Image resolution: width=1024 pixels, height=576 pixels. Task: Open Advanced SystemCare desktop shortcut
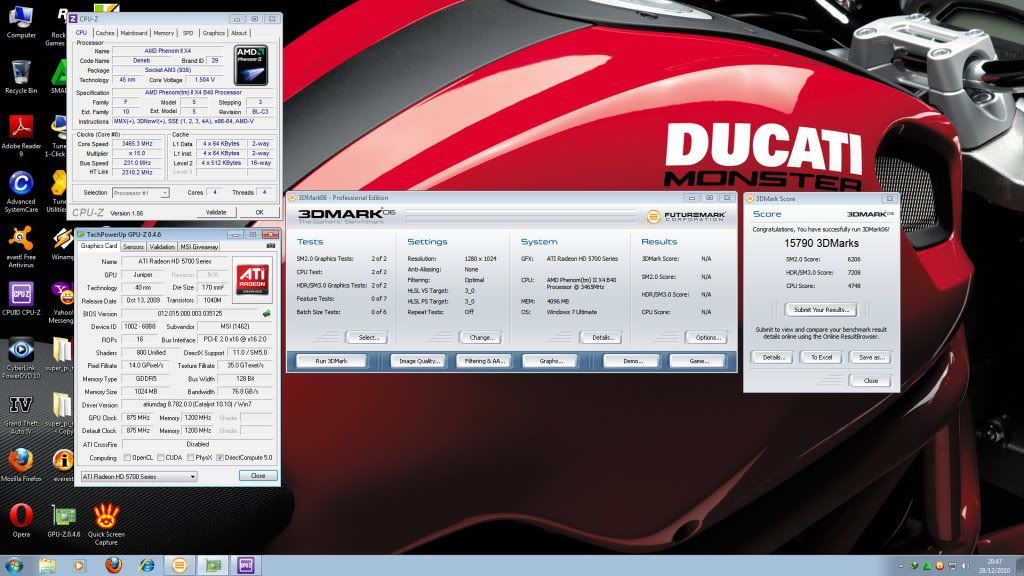[21, 191]
